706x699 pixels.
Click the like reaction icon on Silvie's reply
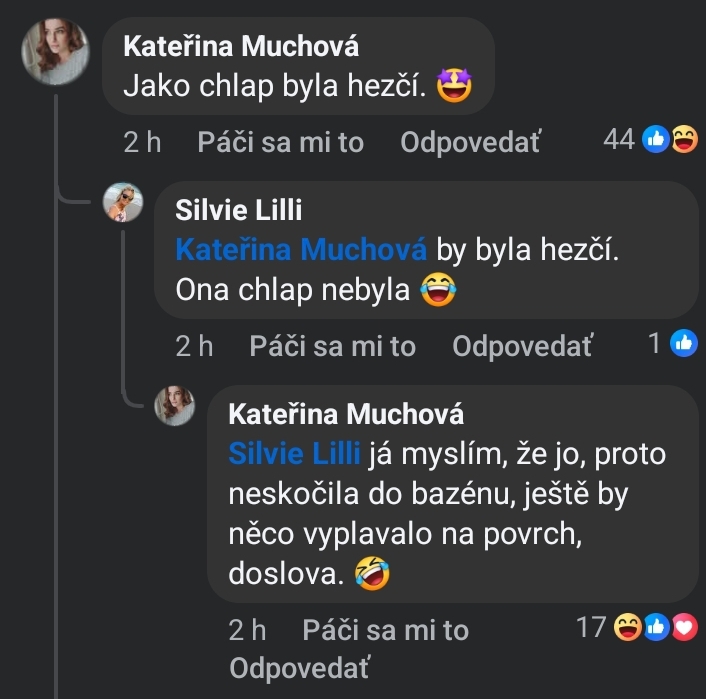685,345
